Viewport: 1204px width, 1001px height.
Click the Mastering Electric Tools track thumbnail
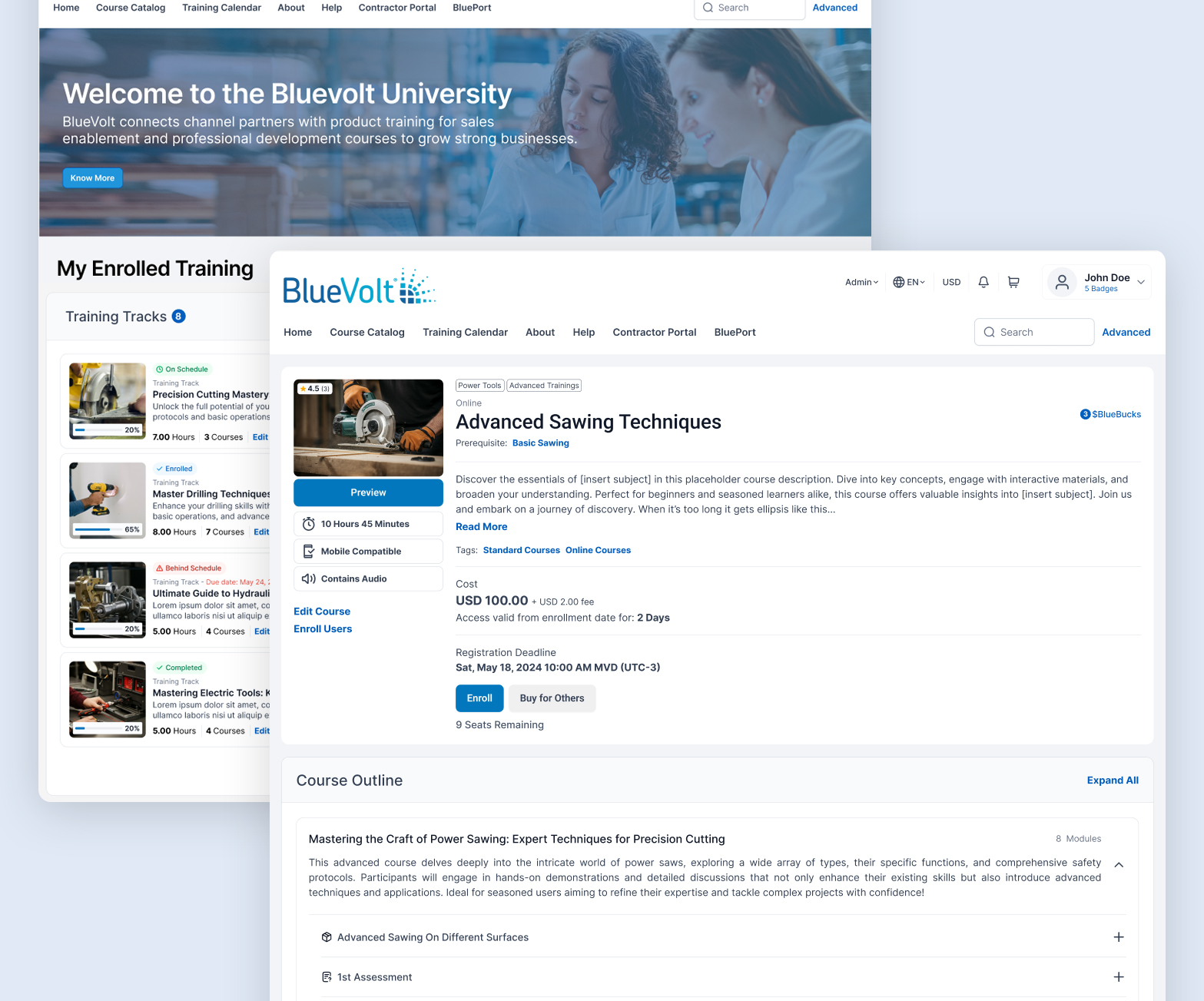108,699
